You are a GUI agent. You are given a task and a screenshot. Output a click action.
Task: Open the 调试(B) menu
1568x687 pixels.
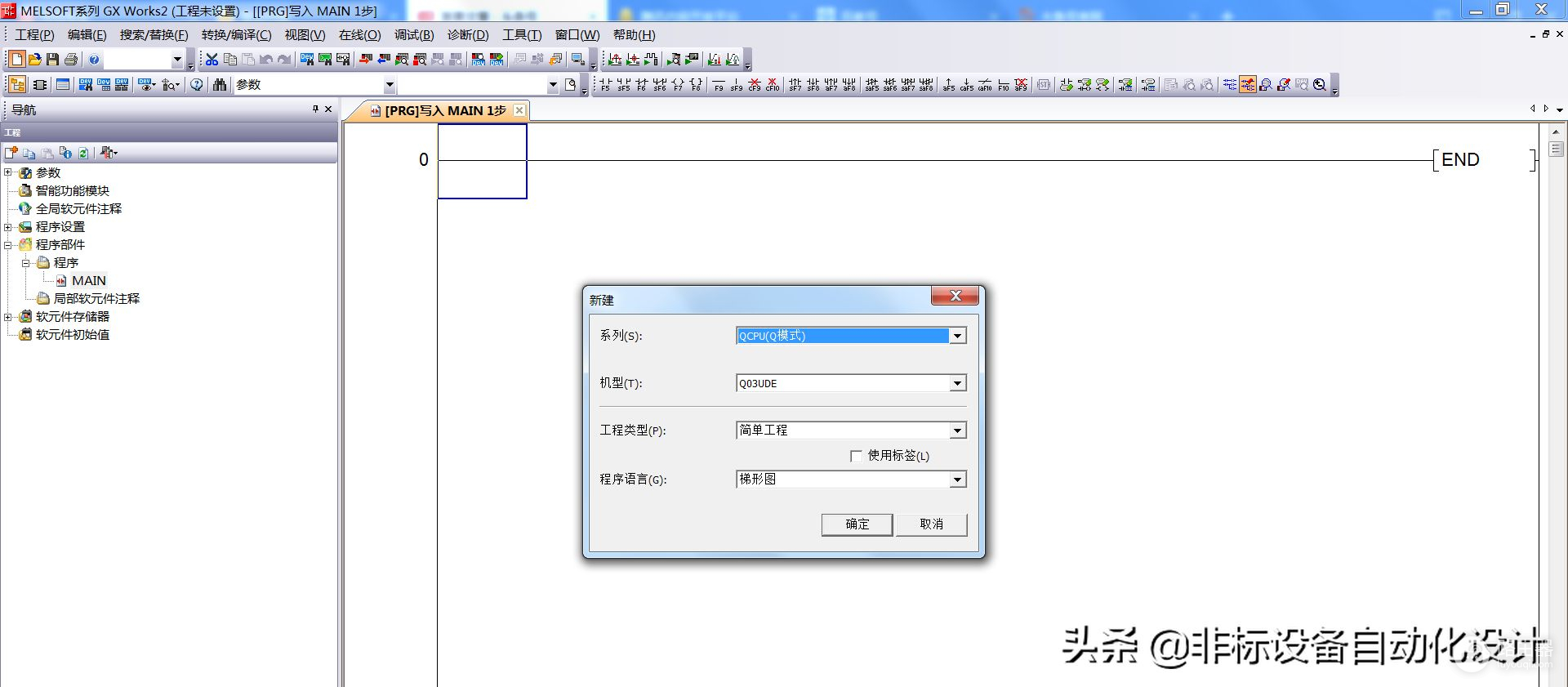(x=414, y=34)
